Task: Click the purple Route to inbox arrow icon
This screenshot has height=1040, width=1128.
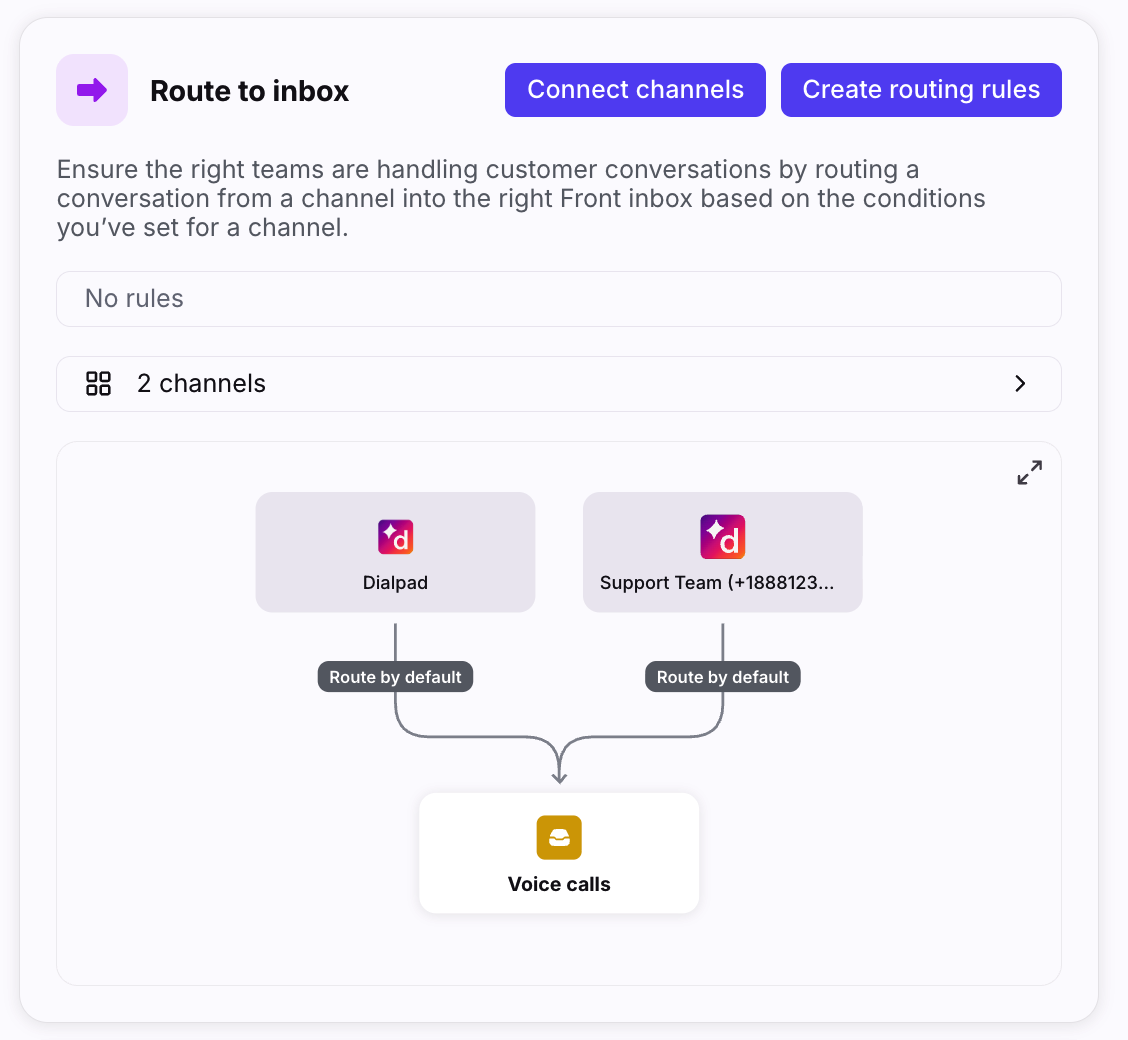Action: click(92, 90)
